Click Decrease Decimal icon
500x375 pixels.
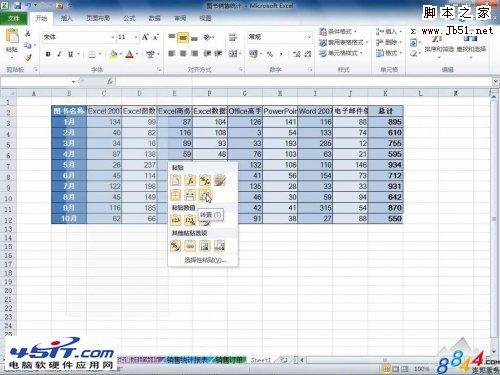[308, 54]
